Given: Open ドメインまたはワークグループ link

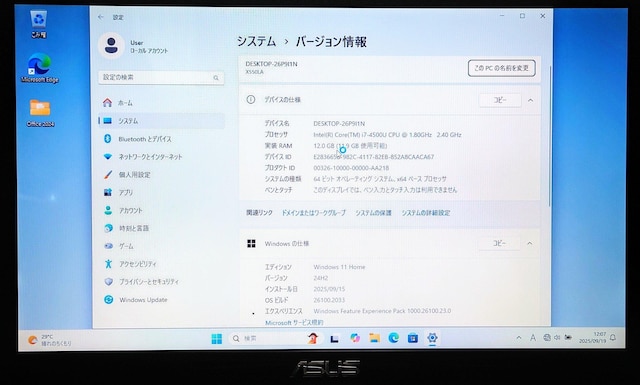Looking at the screenshot, I should [313, 213].
